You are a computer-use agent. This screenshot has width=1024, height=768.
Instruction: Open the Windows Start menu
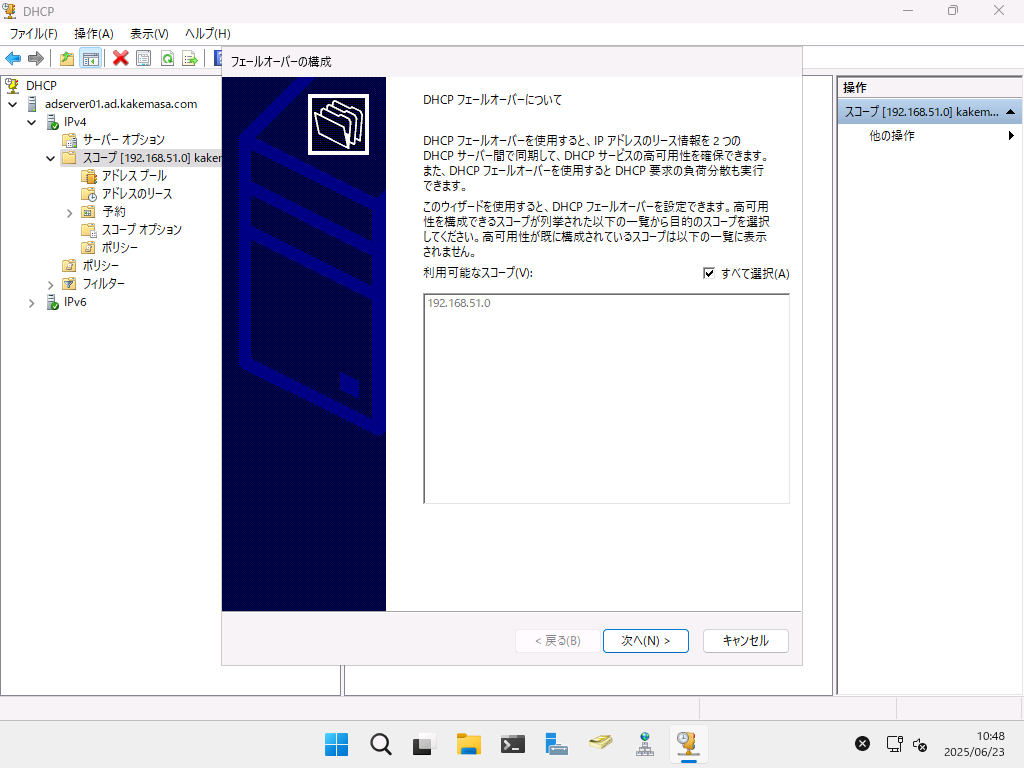click(336, 744)
